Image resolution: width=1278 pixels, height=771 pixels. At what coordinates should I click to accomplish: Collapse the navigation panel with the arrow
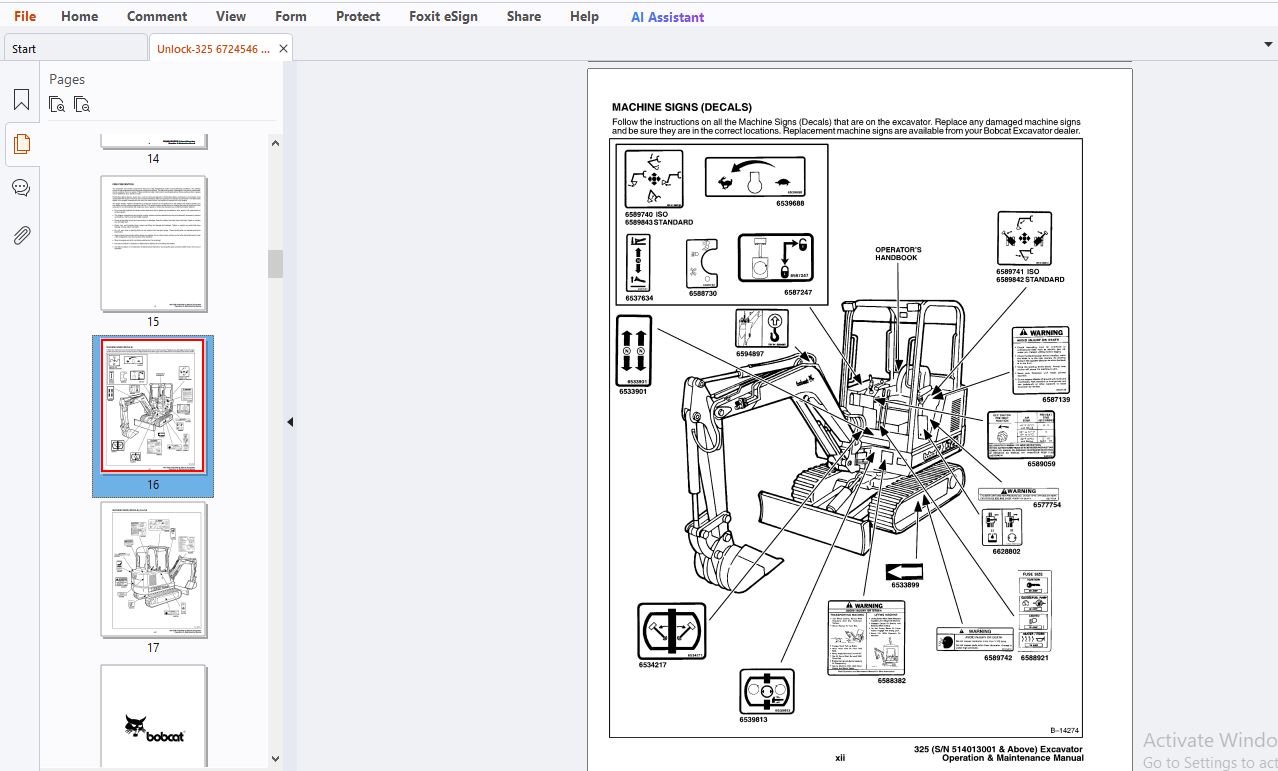point(290,422)
